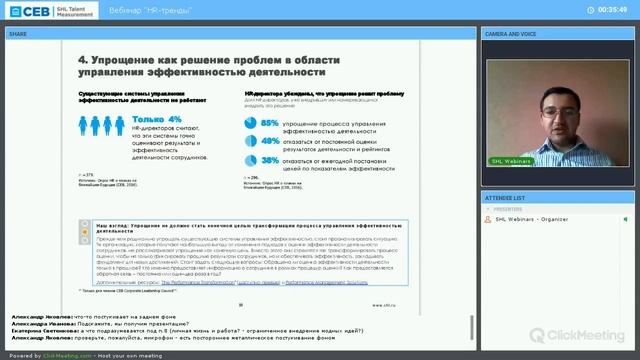Click the clock icon beside the timer
The width and height of the screenshot is (640, 360).
coord(590,10)
